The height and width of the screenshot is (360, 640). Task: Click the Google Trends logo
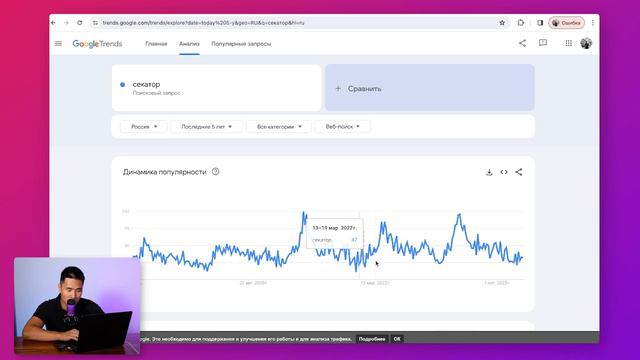tap(97, 44)
